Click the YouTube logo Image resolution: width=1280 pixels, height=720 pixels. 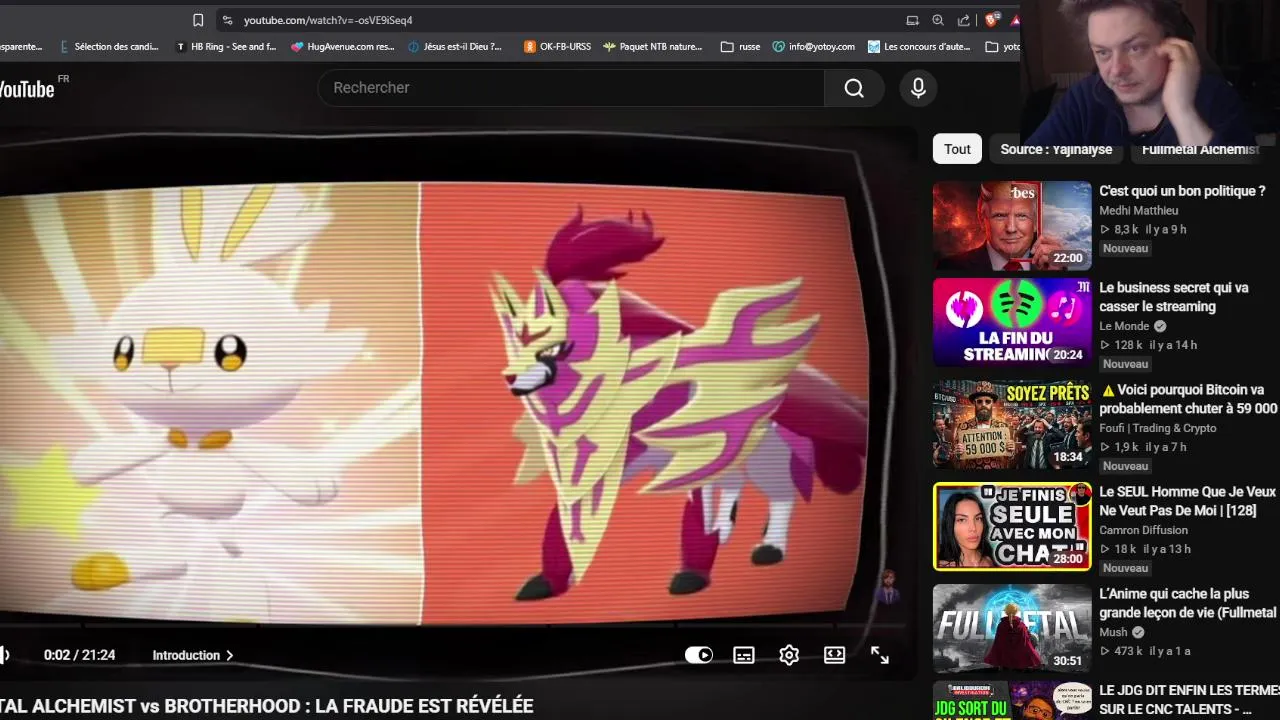coord(28,89)
